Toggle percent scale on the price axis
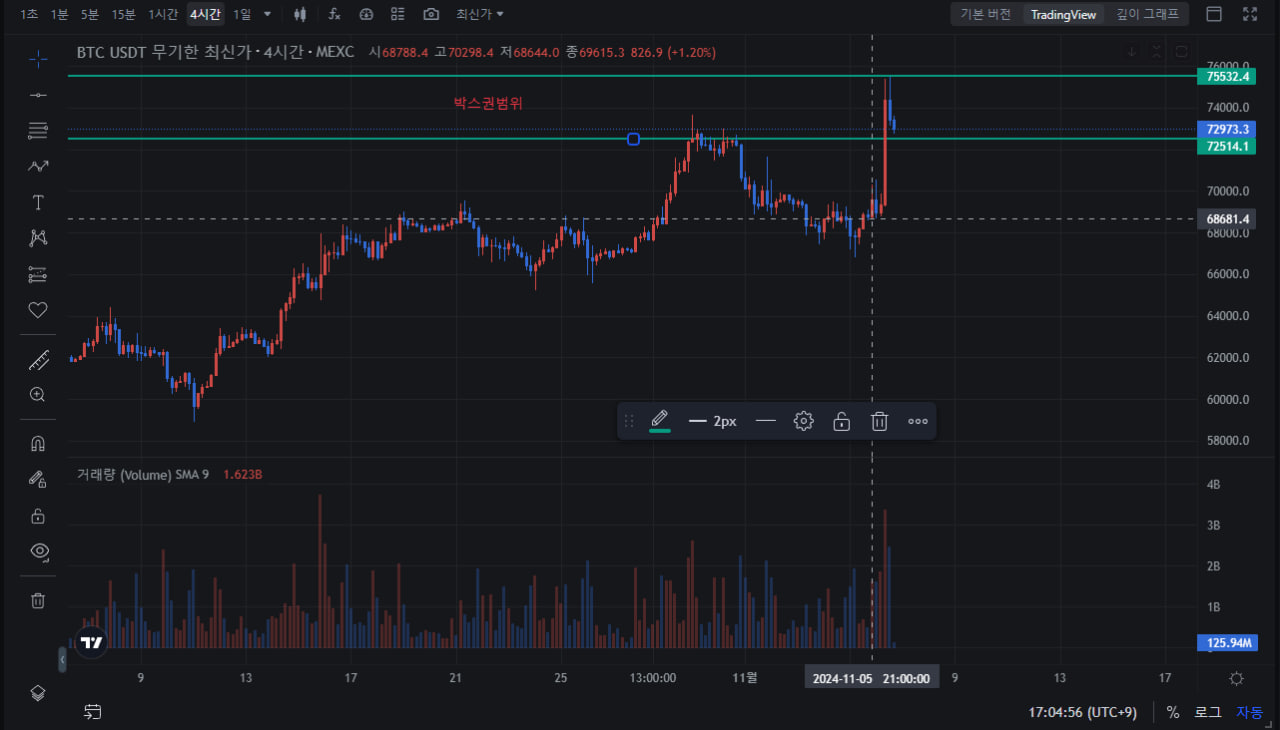The image size is (1280, 730). 1172,712
